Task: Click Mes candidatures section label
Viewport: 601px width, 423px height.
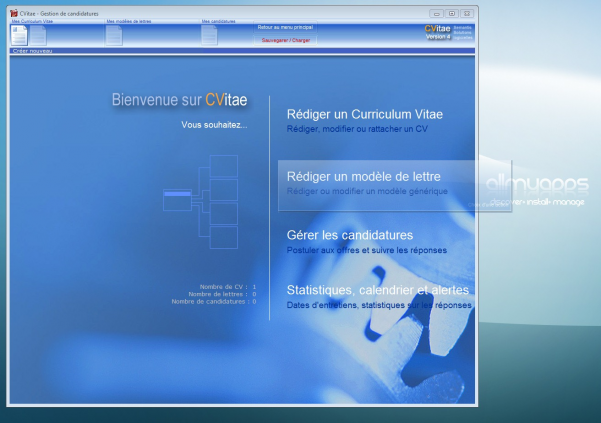Action: click(218, 21)
